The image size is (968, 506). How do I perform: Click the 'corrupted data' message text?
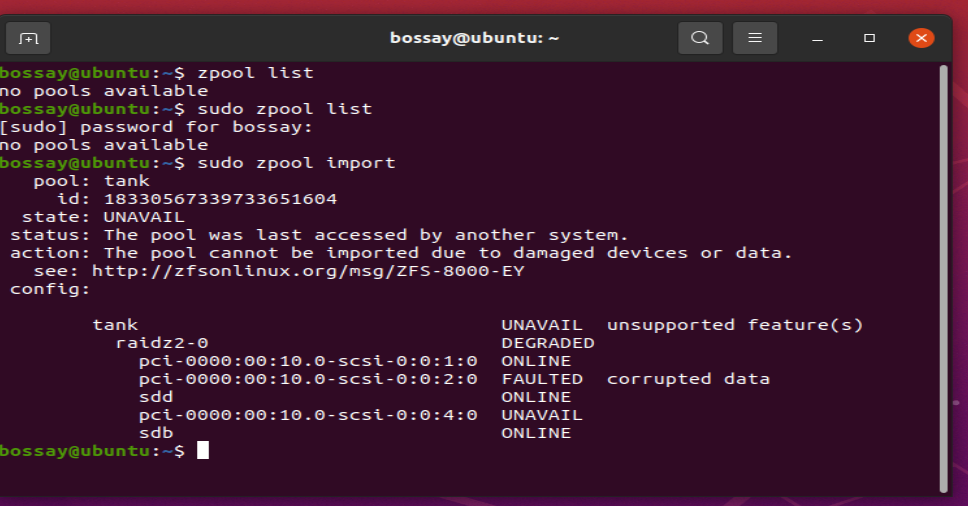point(688,379)
